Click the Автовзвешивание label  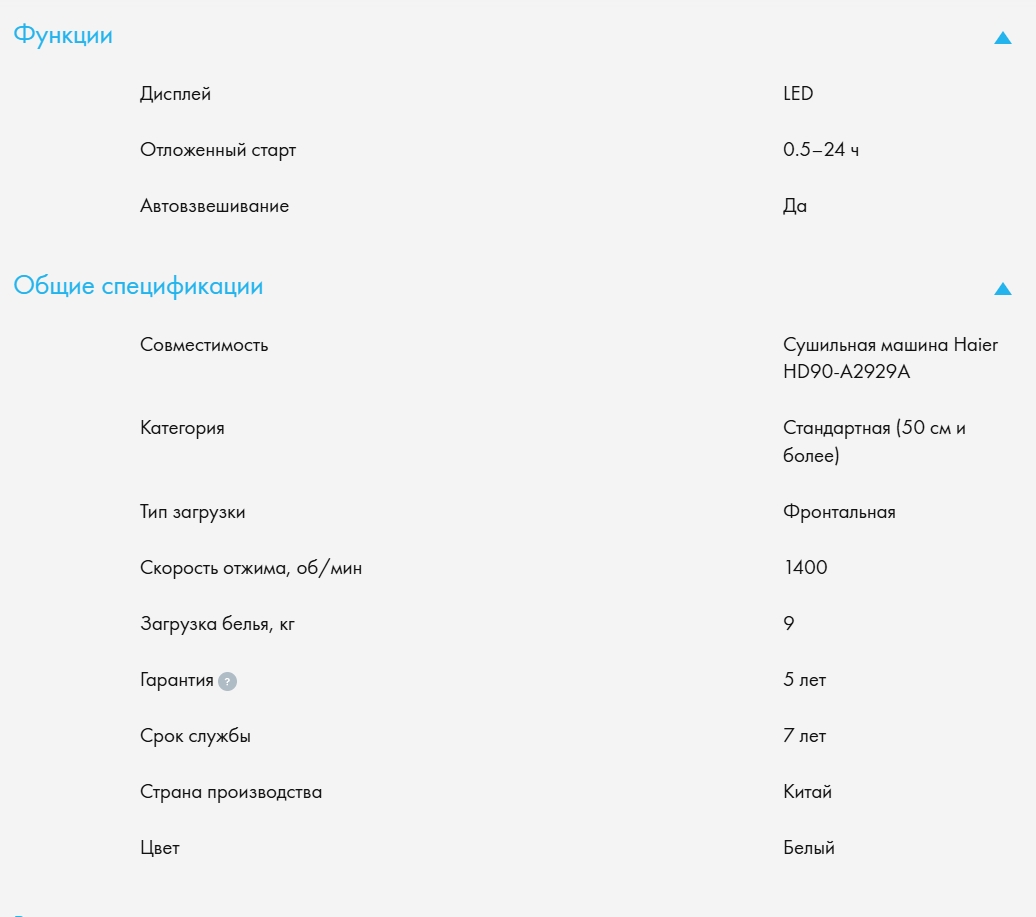[x=215, y=206]
